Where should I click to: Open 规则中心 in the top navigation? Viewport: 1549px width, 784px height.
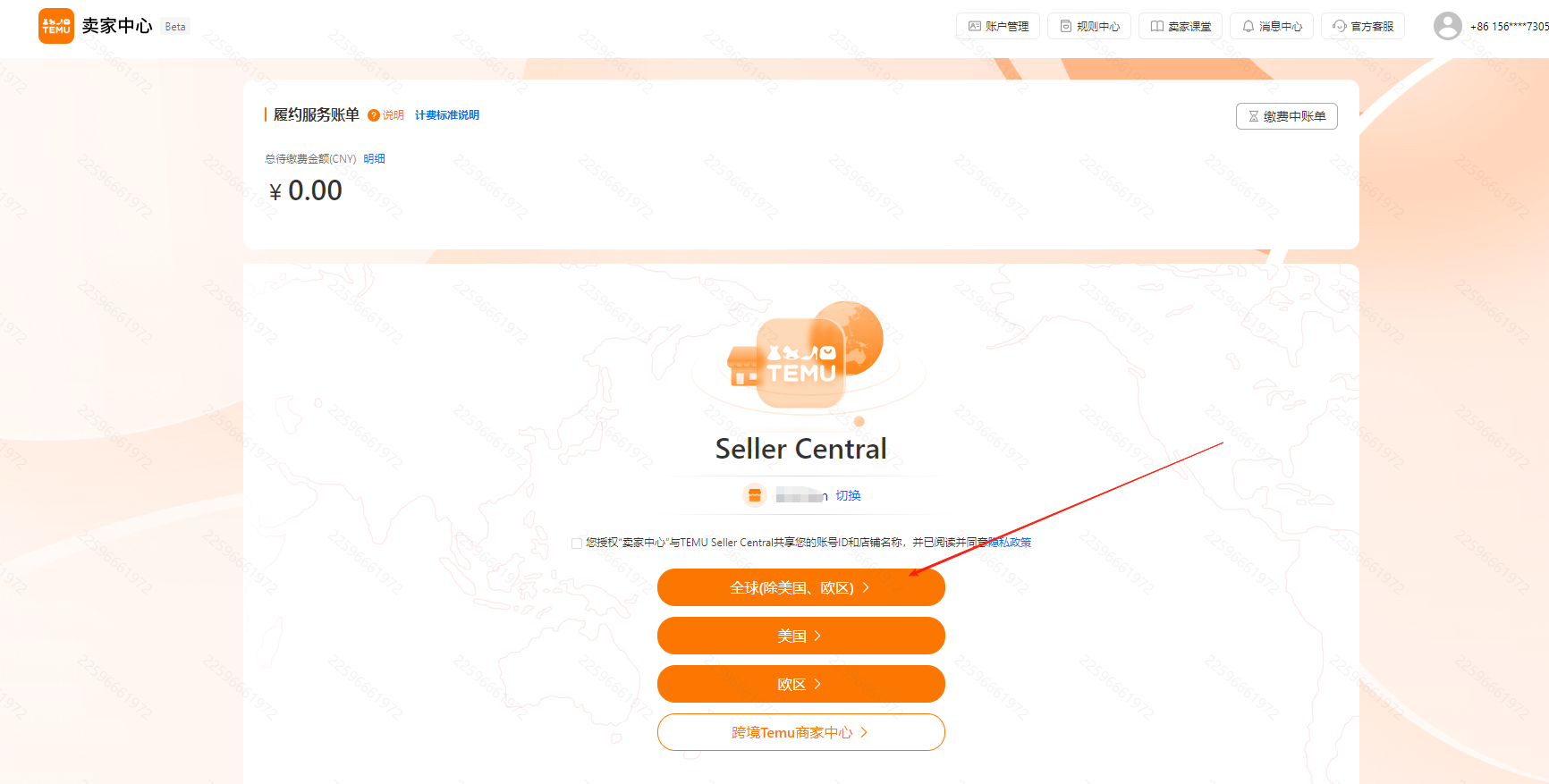1089,26
